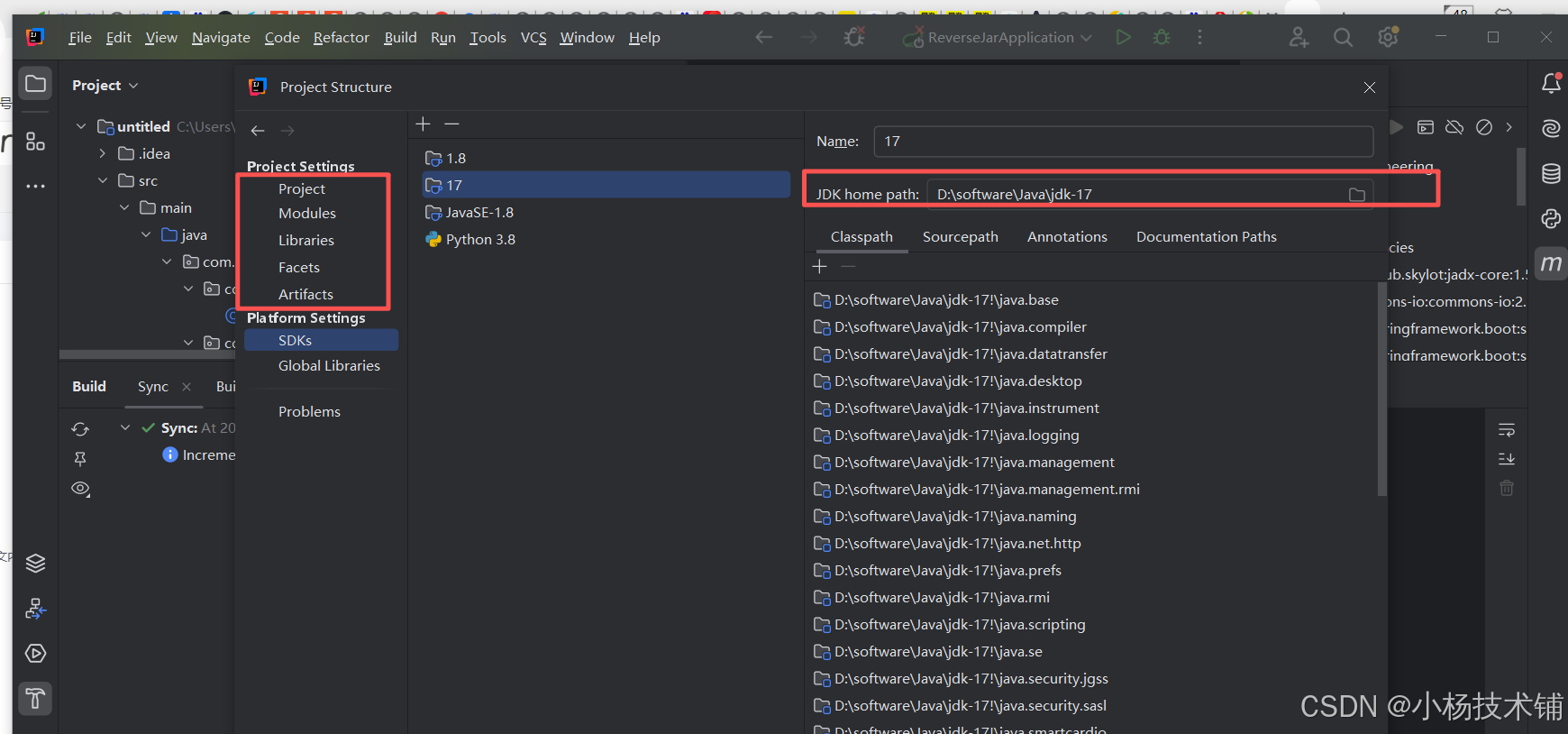Go back in the Project Structure navigation
The image size is (1568, 734).
pyautogui.click(x=258, y=131)
